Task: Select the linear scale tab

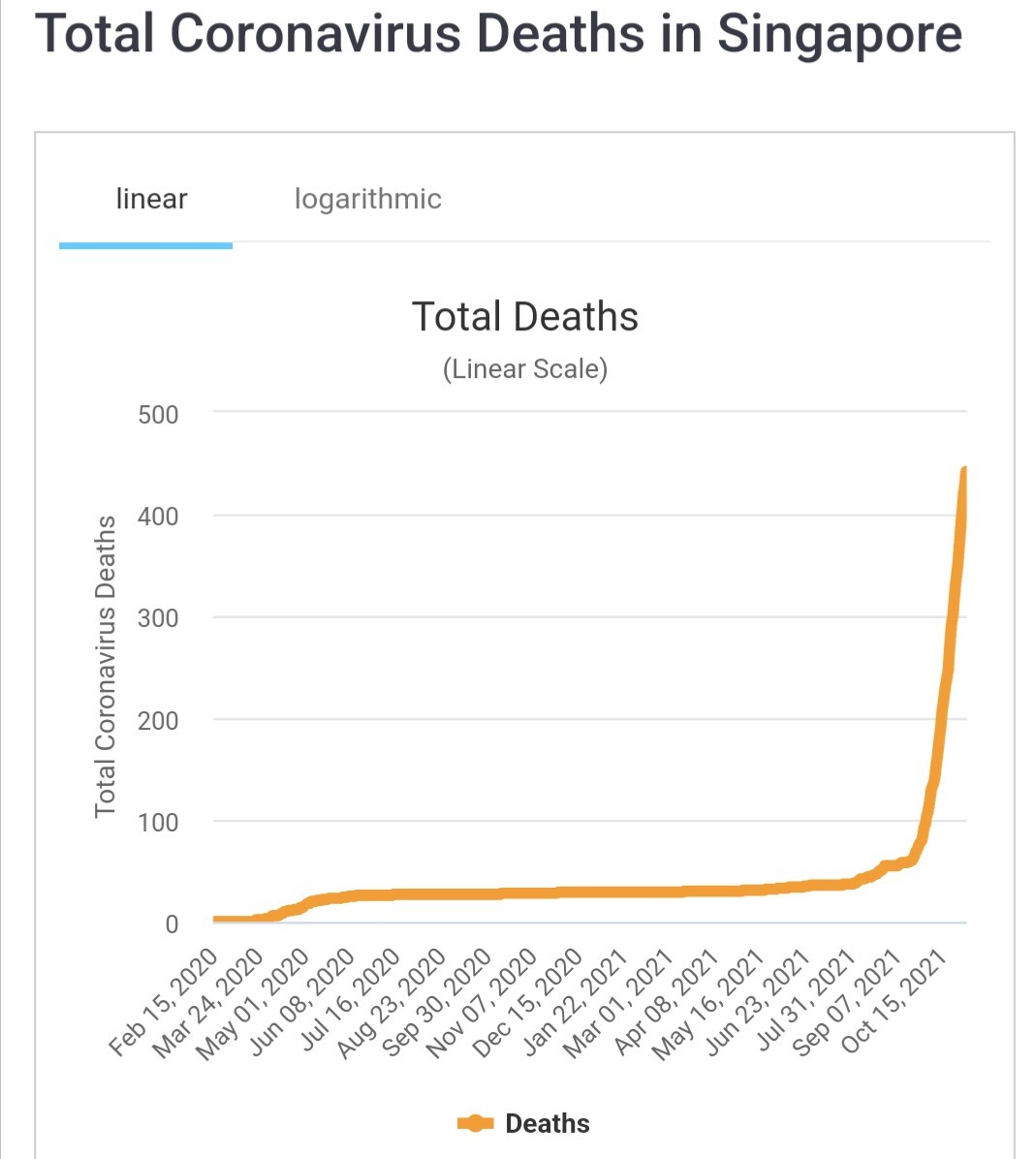Action: click(x=151, y=199)
